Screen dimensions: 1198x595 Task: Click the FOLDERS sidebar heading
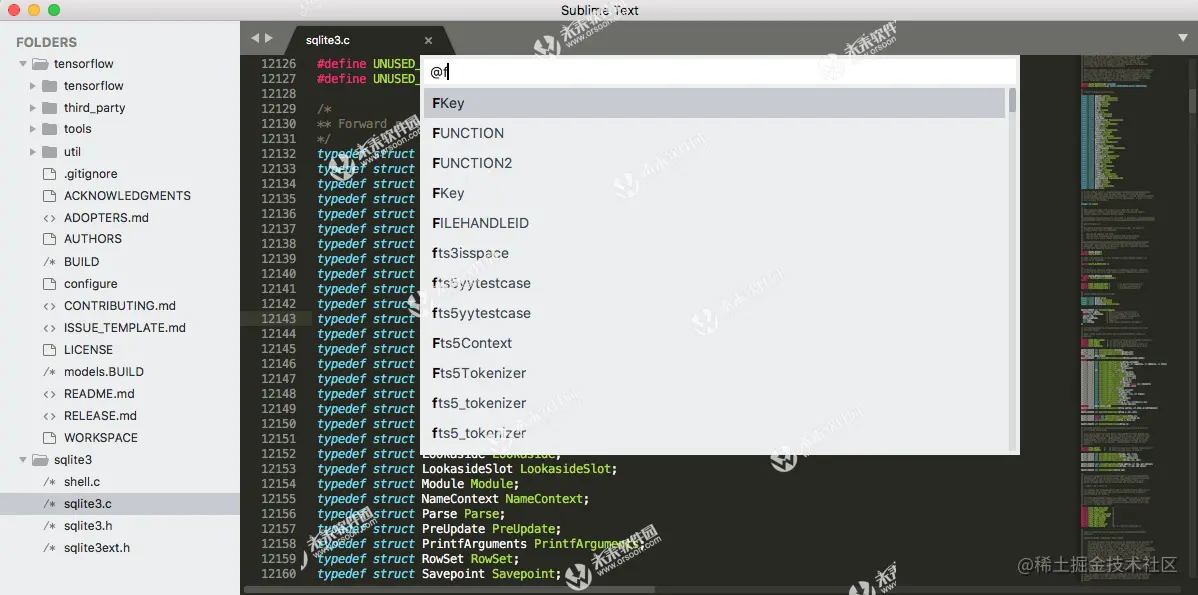click(47, 42)
